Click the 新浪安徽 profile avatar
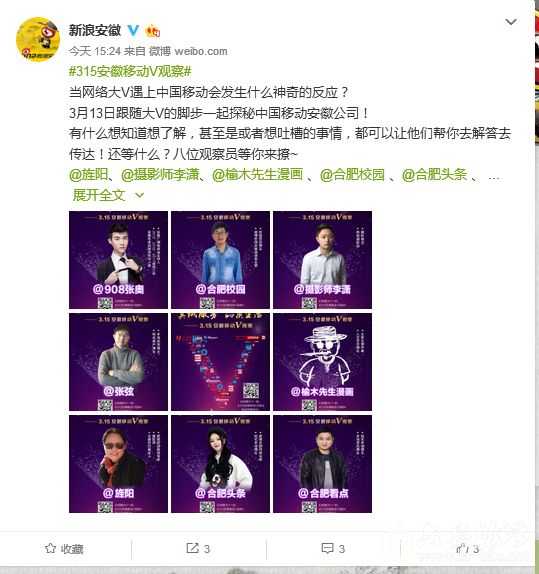The height and width of the screenshot is (574, 539). click(38, 39)
